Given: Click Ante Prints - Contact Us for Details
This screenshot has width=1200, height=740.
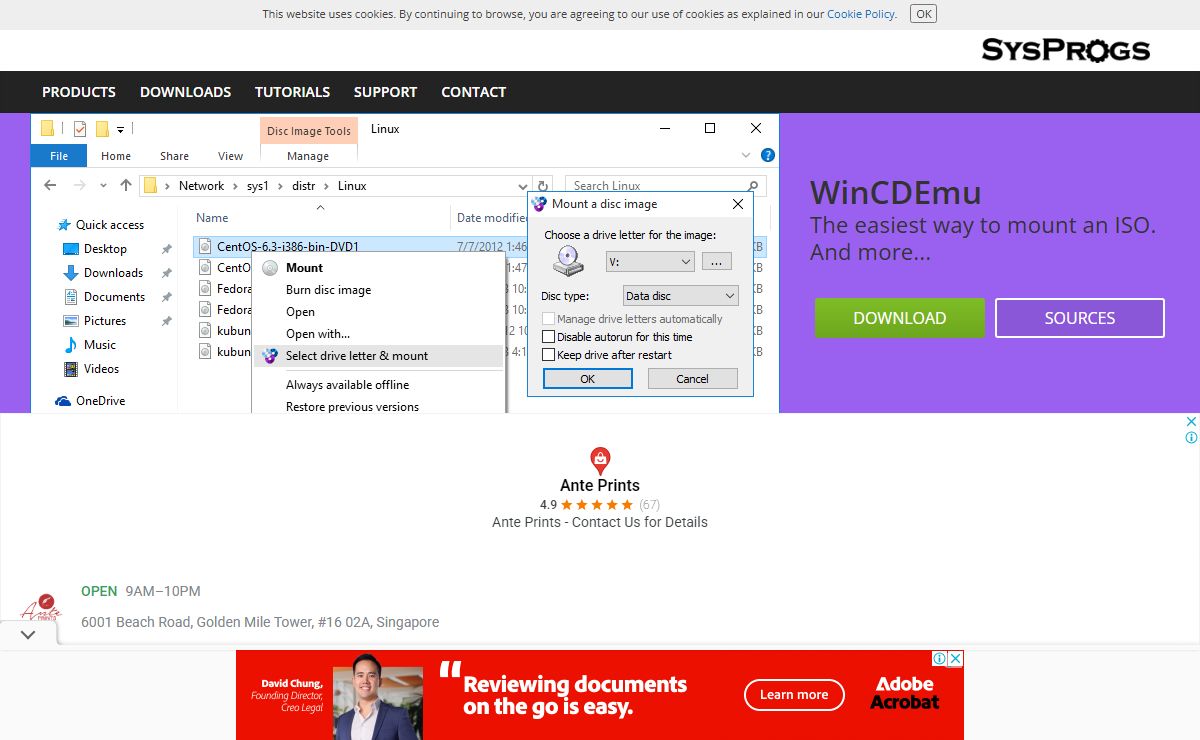Looking at the screenshot, I should tap(600, 522).
